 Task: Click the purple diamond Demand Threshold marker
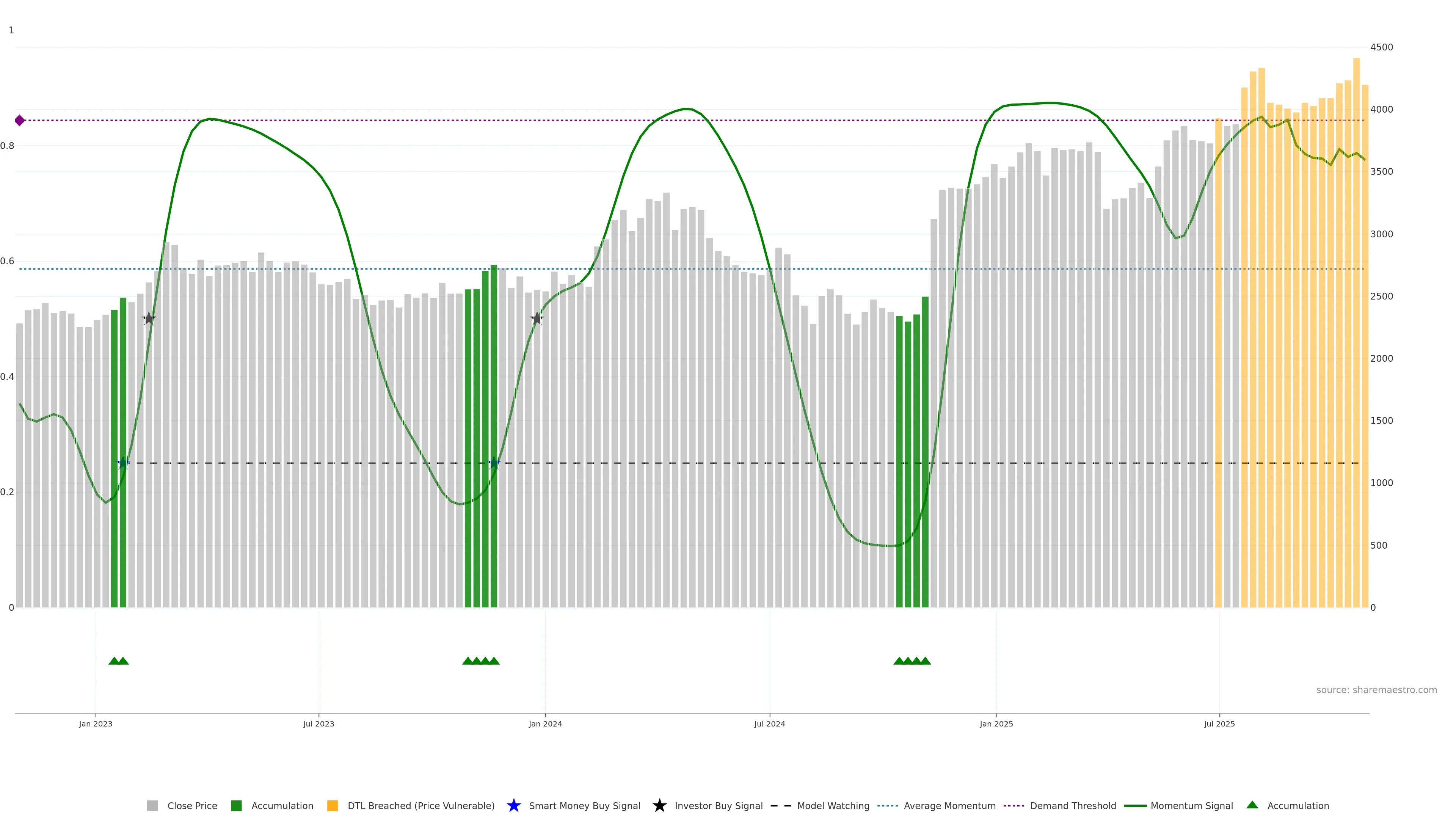point(20,121)
